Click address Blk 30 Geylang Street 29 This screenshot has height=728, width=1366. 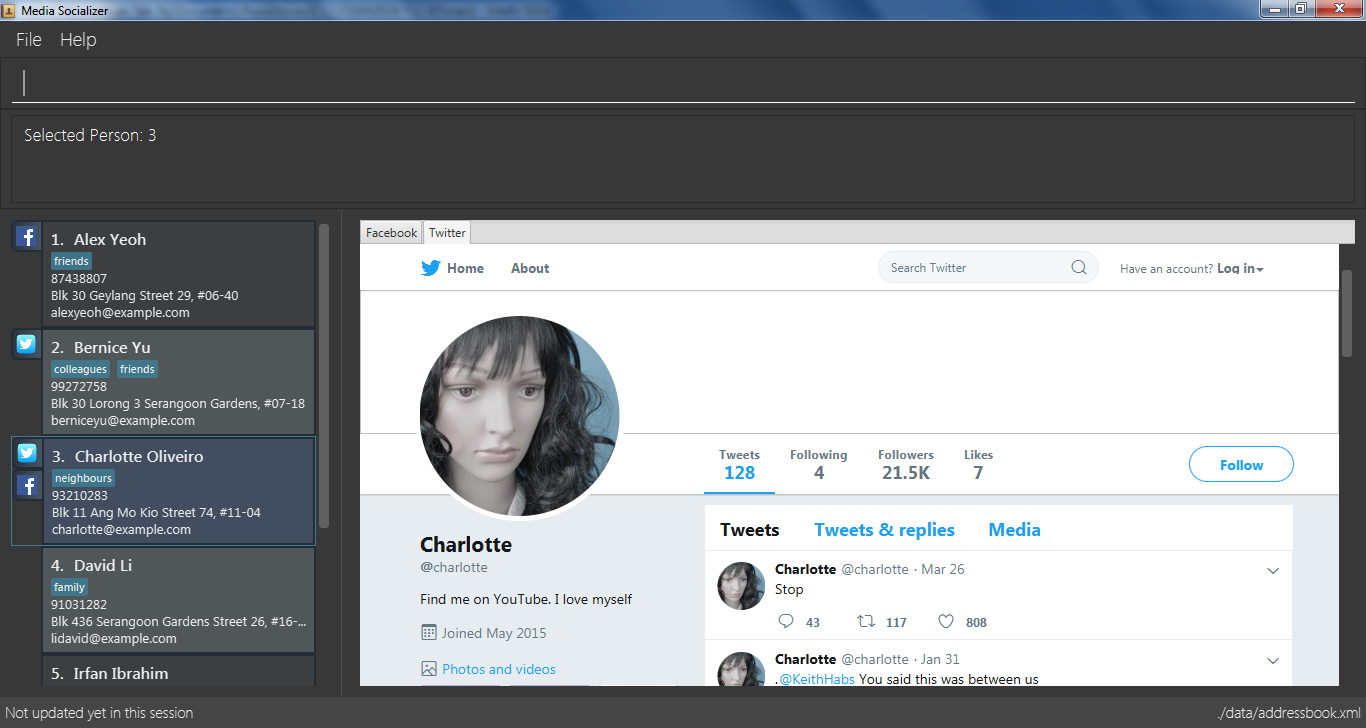coord(144,295)
